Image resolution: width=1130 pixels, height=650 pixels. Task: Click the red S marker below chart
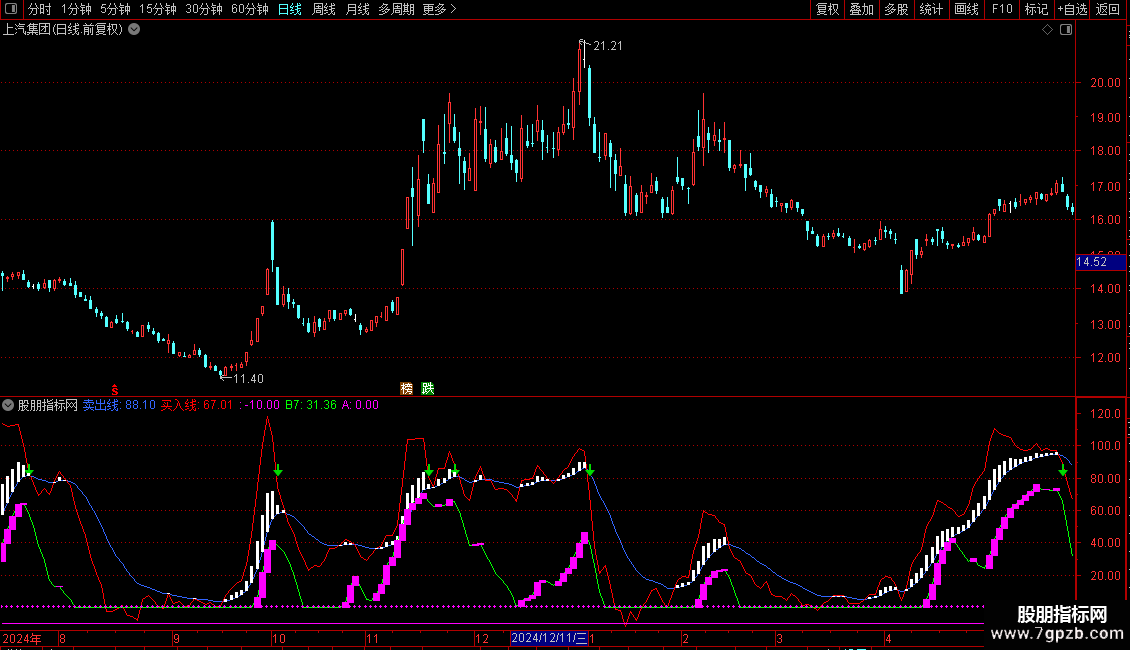[115, 390]
